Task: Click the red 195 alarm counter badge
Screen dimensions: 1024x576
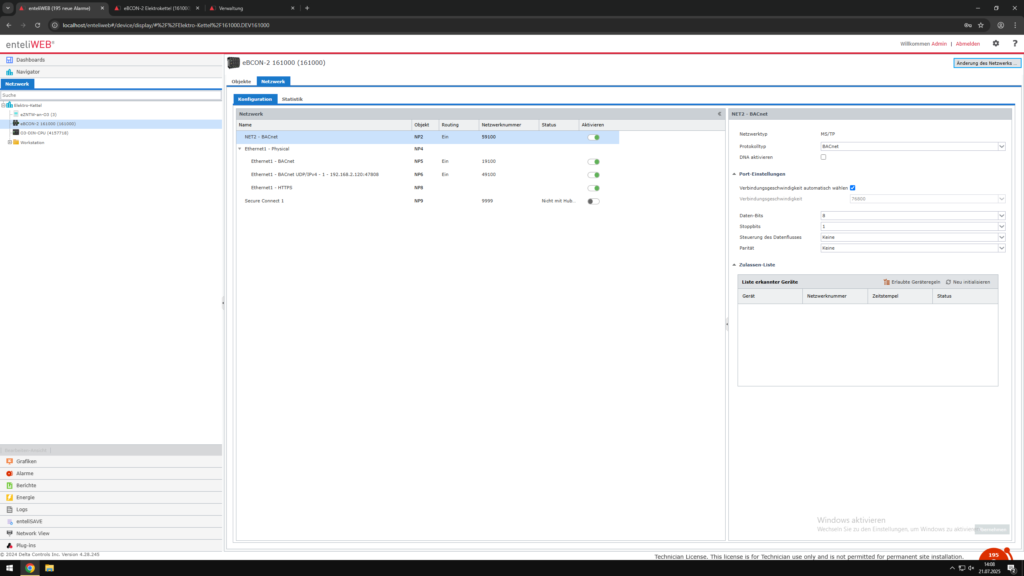Action: pyautogui.click(x=994, y=554)
